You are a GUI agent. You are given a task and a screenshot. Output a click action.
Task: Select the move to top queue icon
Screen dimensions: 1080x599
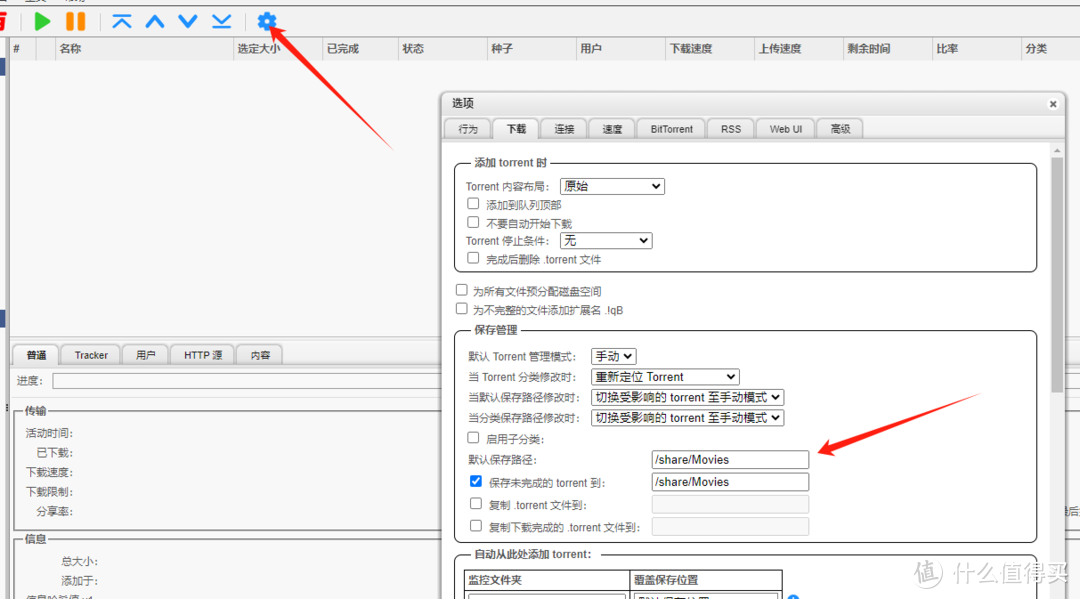[x=121, y=21]
